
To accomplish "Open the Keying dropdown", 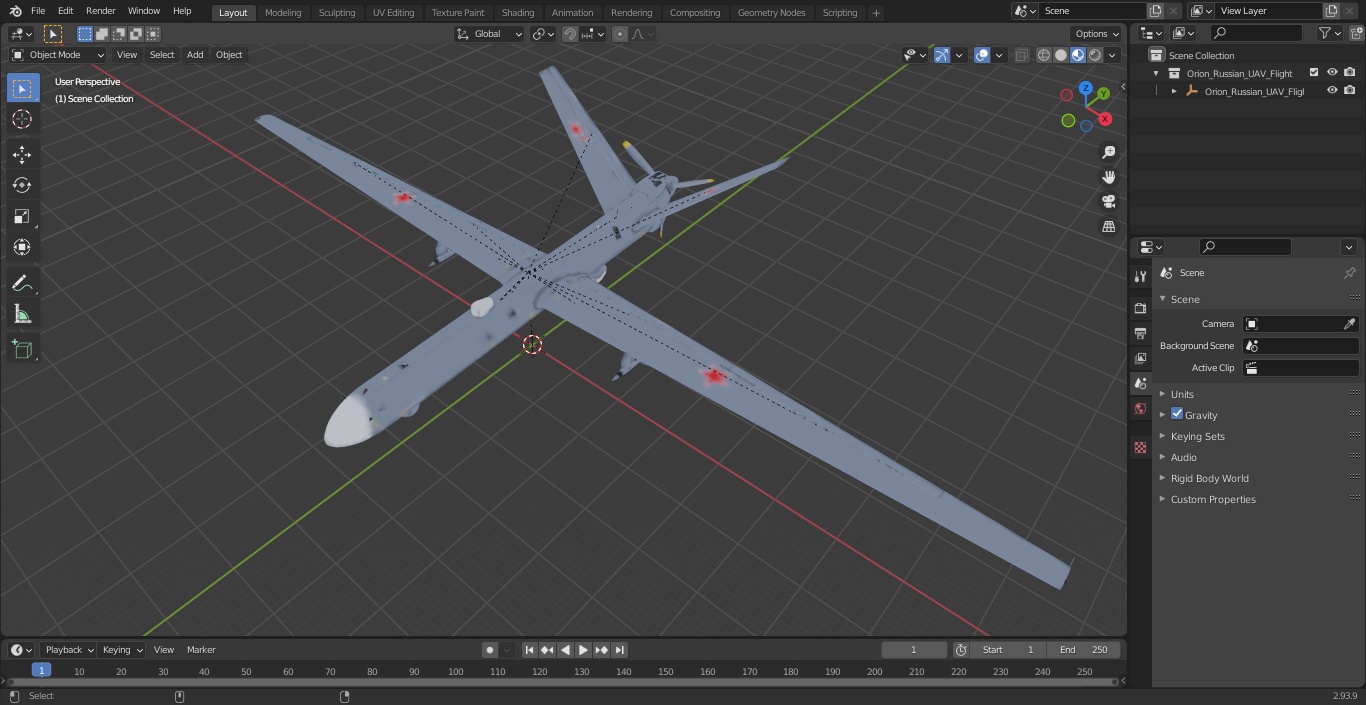I will (122, 650).
